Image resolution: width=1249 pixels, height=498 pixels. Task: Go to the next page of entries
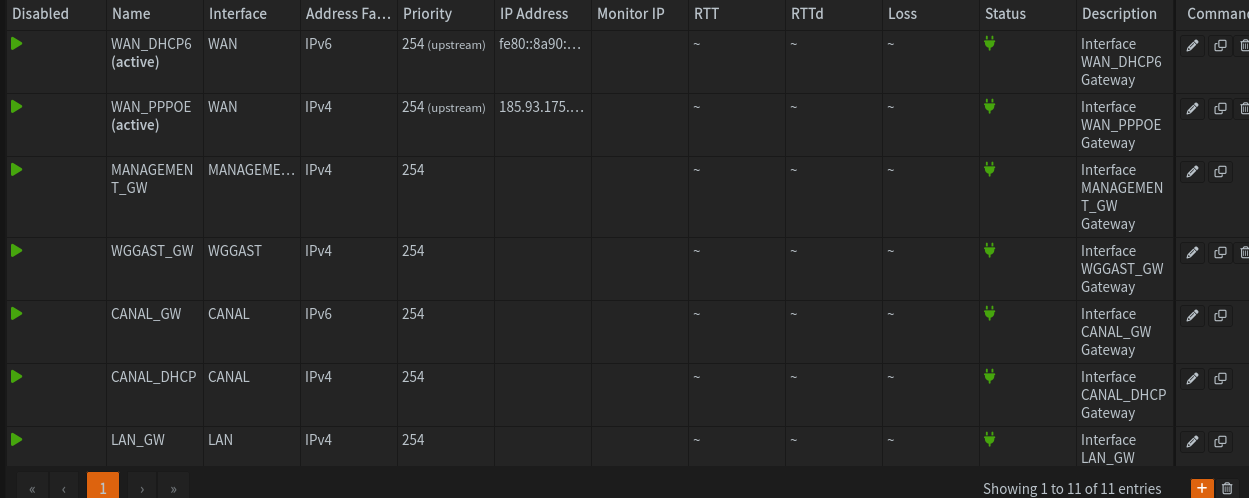[x=143, y=488]
